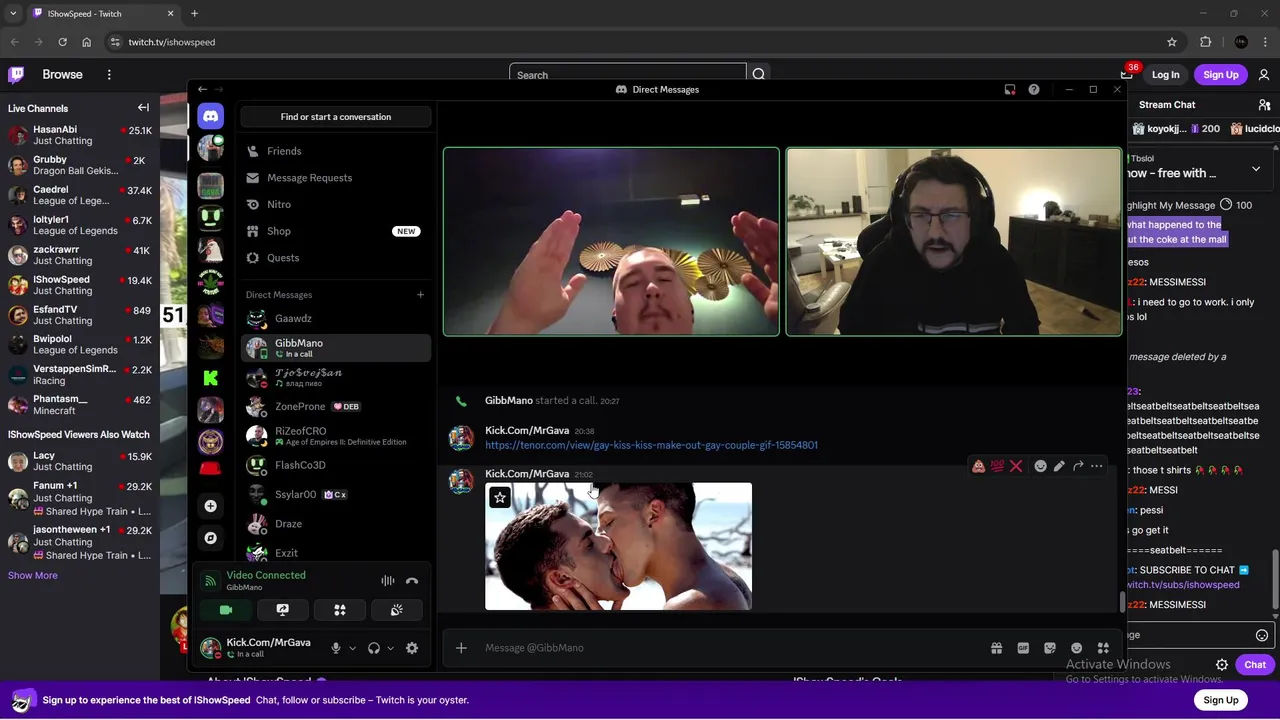Open Discover servers compass icon

pos(210,538)
